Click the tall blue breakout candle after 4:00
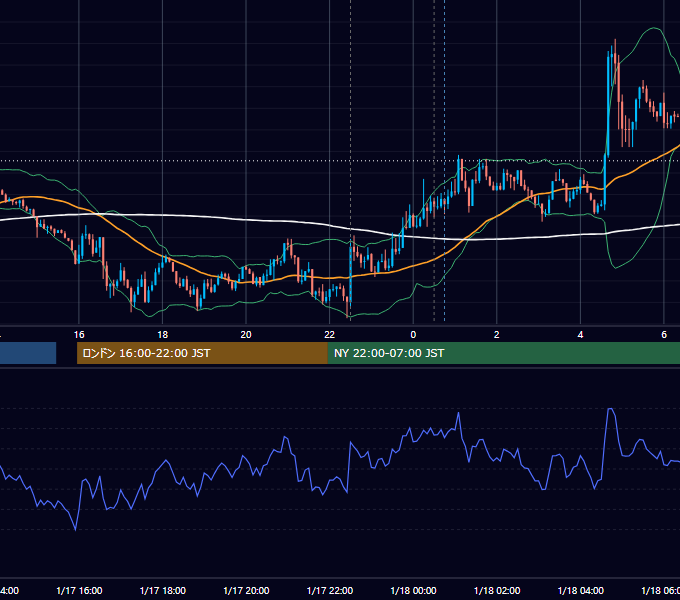Viewport: 680px width, 600px height. click(x=608, y=104)
